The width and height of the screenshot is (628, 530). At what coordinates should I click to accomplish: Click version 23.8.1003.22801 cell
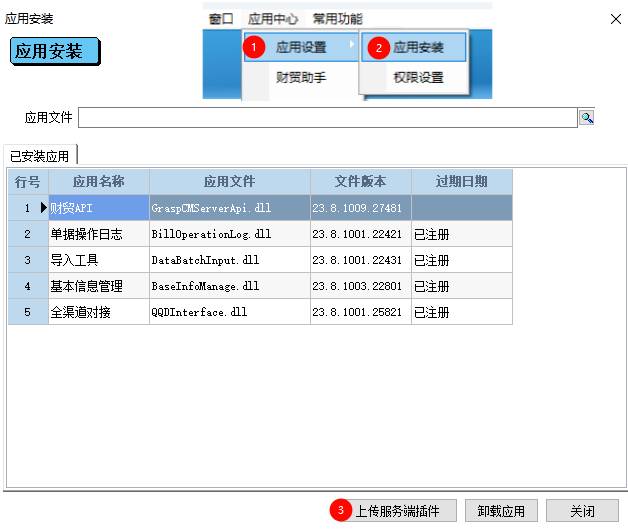tap(361, 286)
